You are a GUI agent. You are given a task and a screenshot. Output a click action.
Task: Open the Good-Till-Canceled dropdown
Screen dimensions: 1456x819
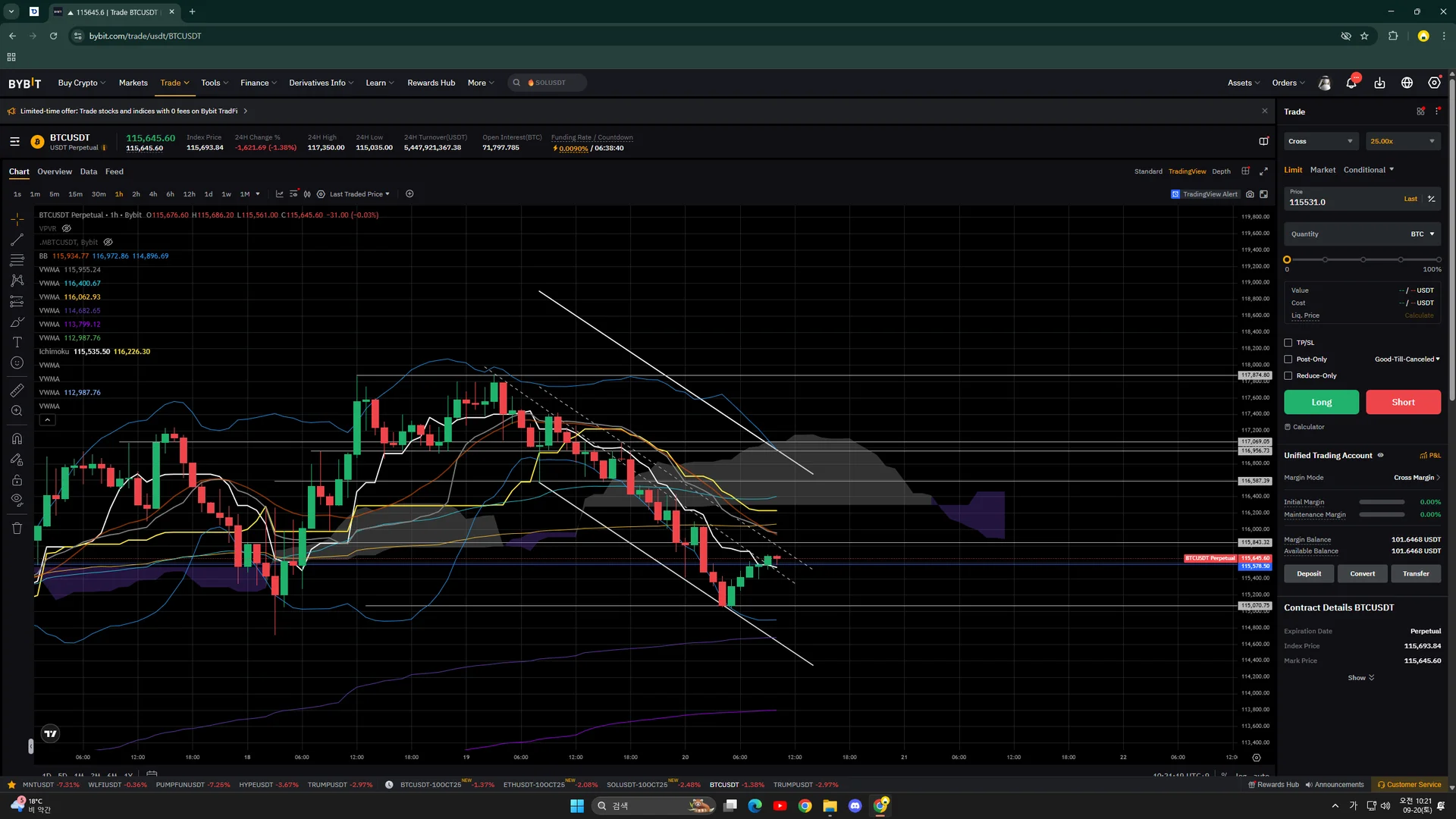1407,359
